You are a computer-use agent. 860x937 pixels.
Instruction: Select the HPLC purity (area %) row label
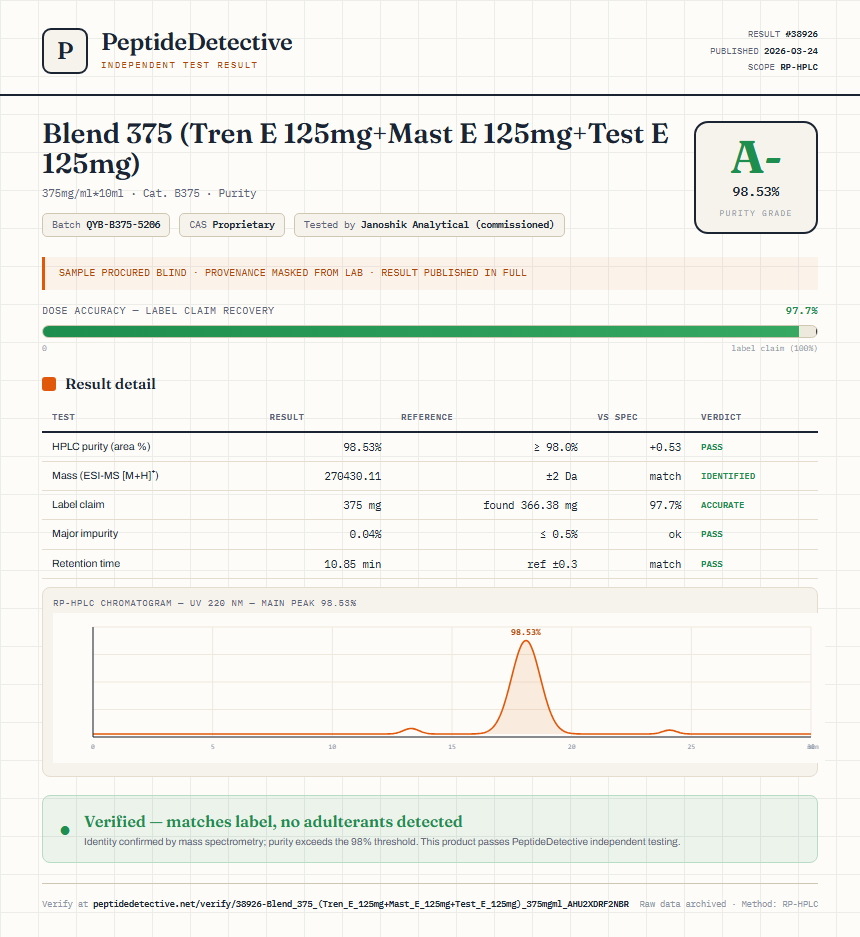pyautogui.click(x=101, y=446)
